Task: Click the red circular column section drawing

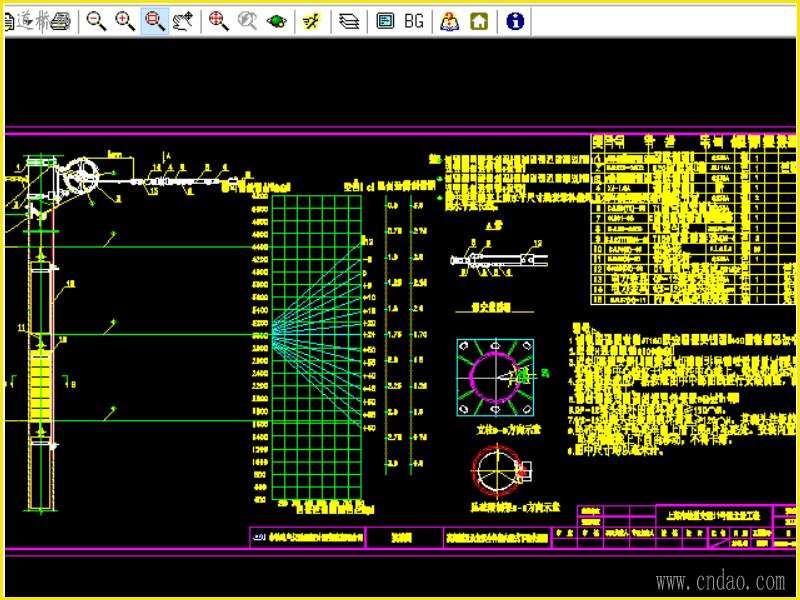Action: tap(496, 470)
